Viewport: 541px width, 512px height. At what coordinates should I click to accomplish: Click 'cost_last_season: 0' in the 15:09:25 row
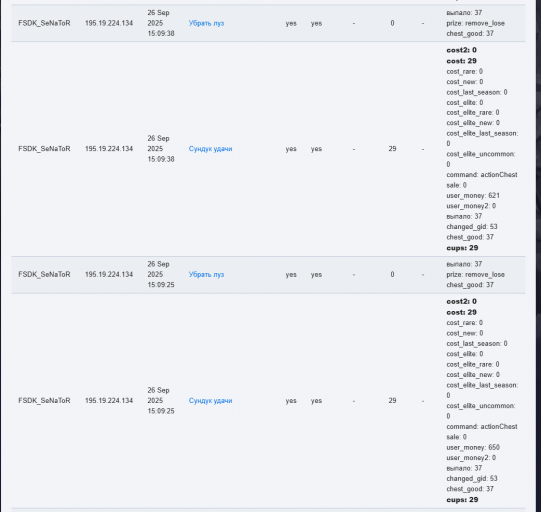[x=477, y=344]
